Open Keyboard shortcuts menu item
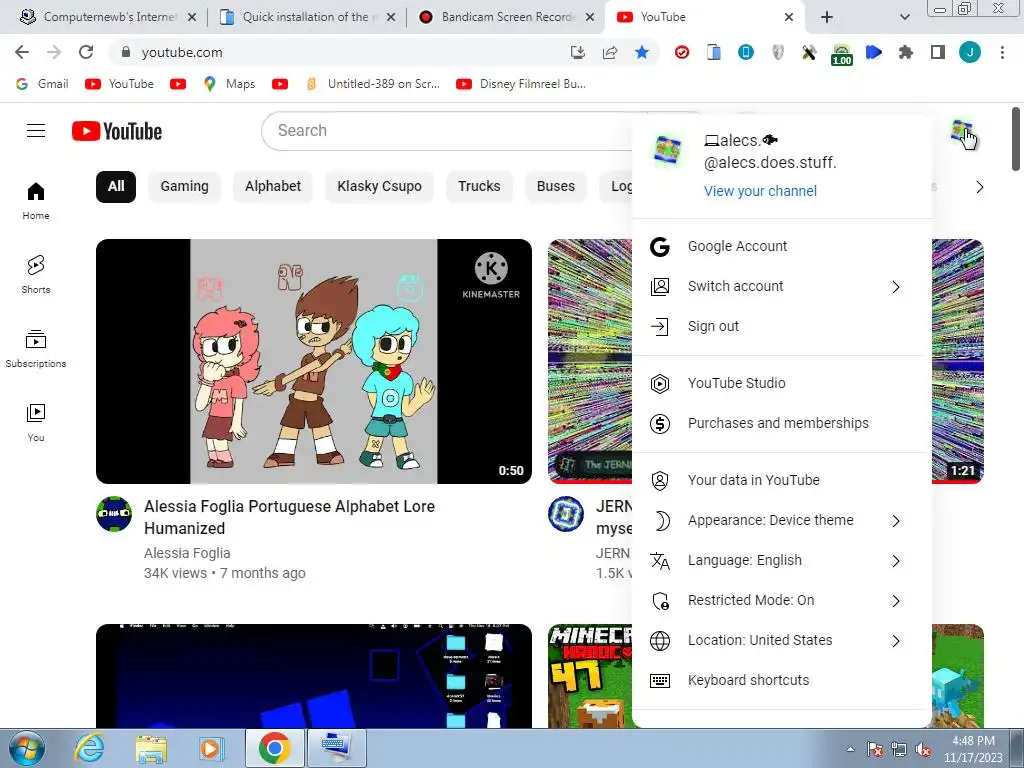This screenshot has width=1024, height=768. click(781, 680)
